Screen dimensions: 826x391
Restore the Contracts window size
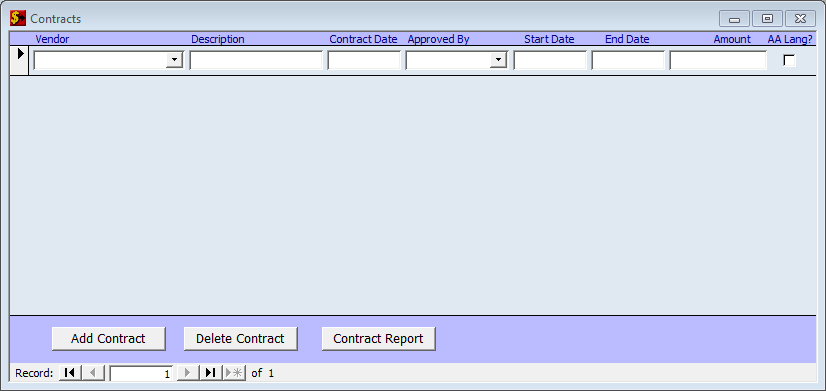(768, 18)
